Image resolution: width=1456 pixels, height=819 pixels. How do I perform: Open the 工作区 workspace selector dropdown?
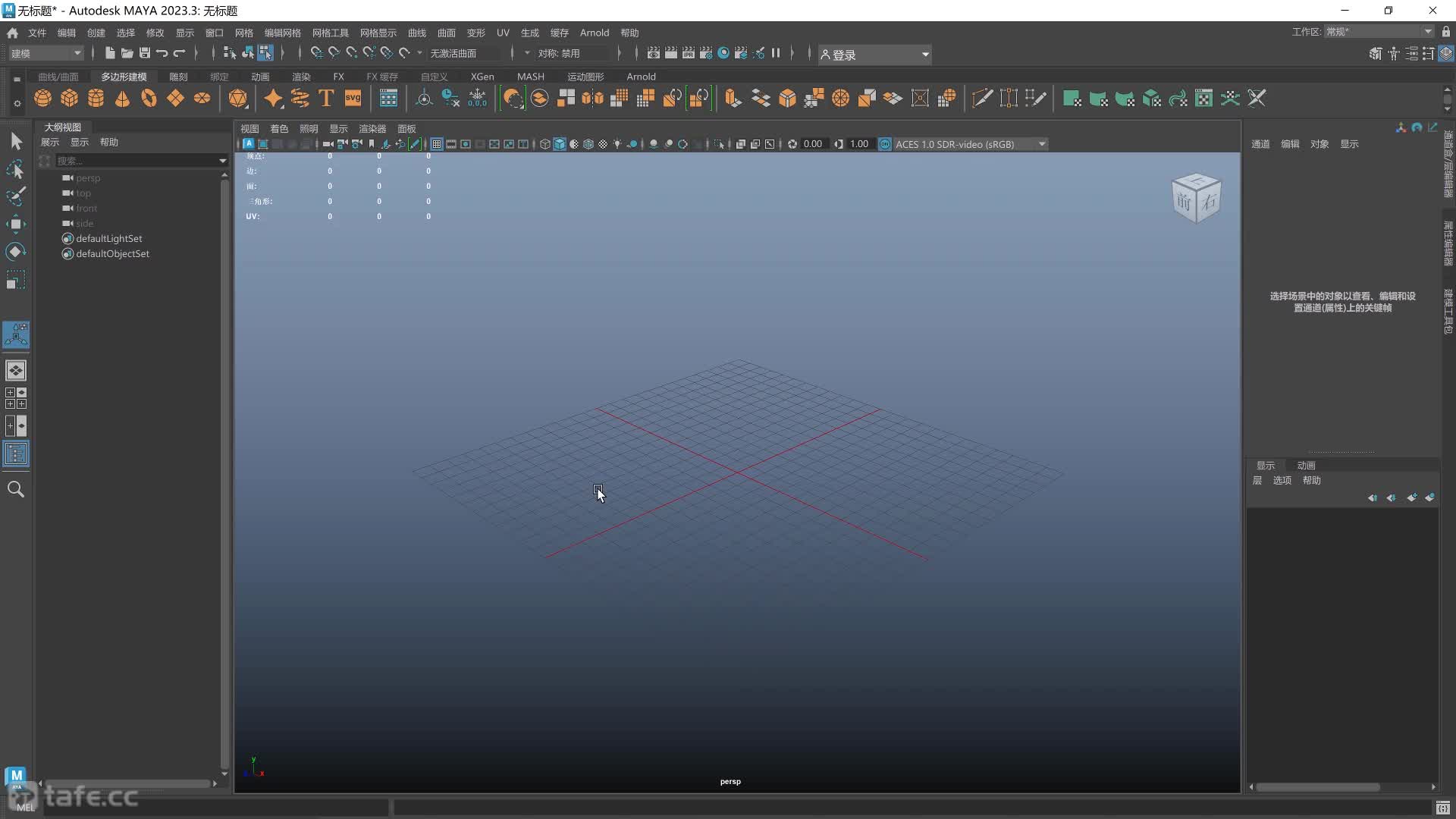pos(1379,32)
